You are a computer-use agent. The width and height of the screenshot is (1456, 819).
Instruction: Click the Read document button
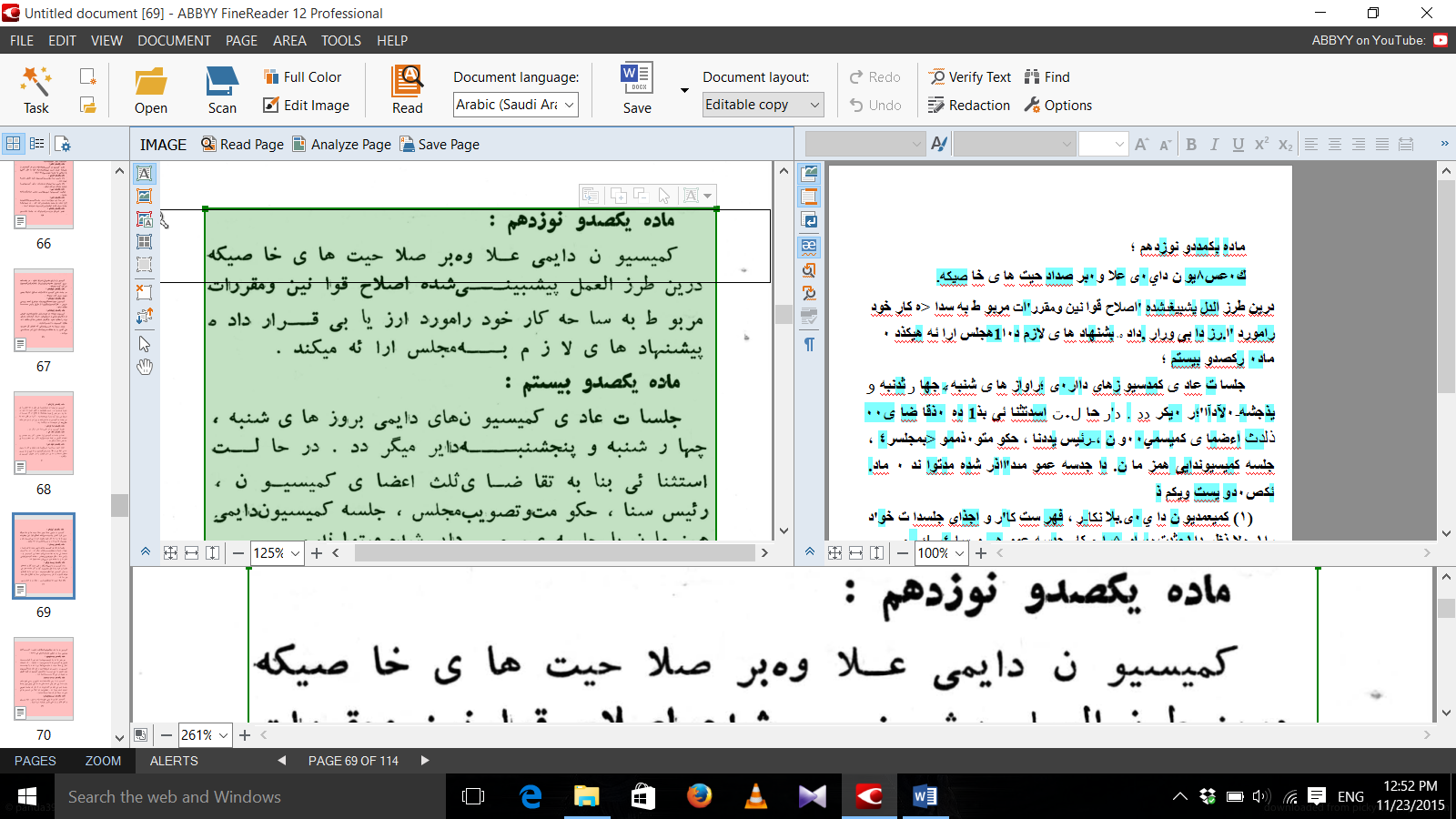point(408,90)
